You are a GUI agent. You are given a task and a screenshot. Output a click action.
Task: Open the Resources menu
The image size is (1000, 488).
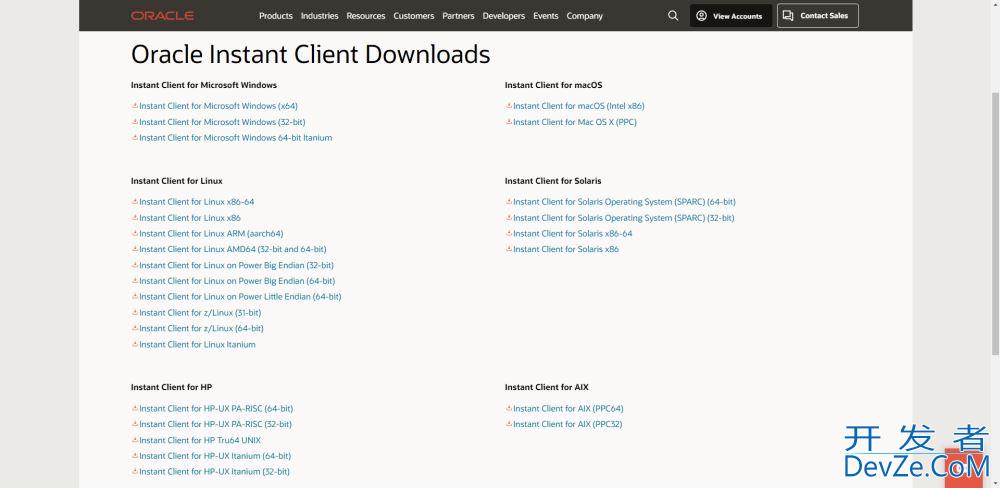365,16
